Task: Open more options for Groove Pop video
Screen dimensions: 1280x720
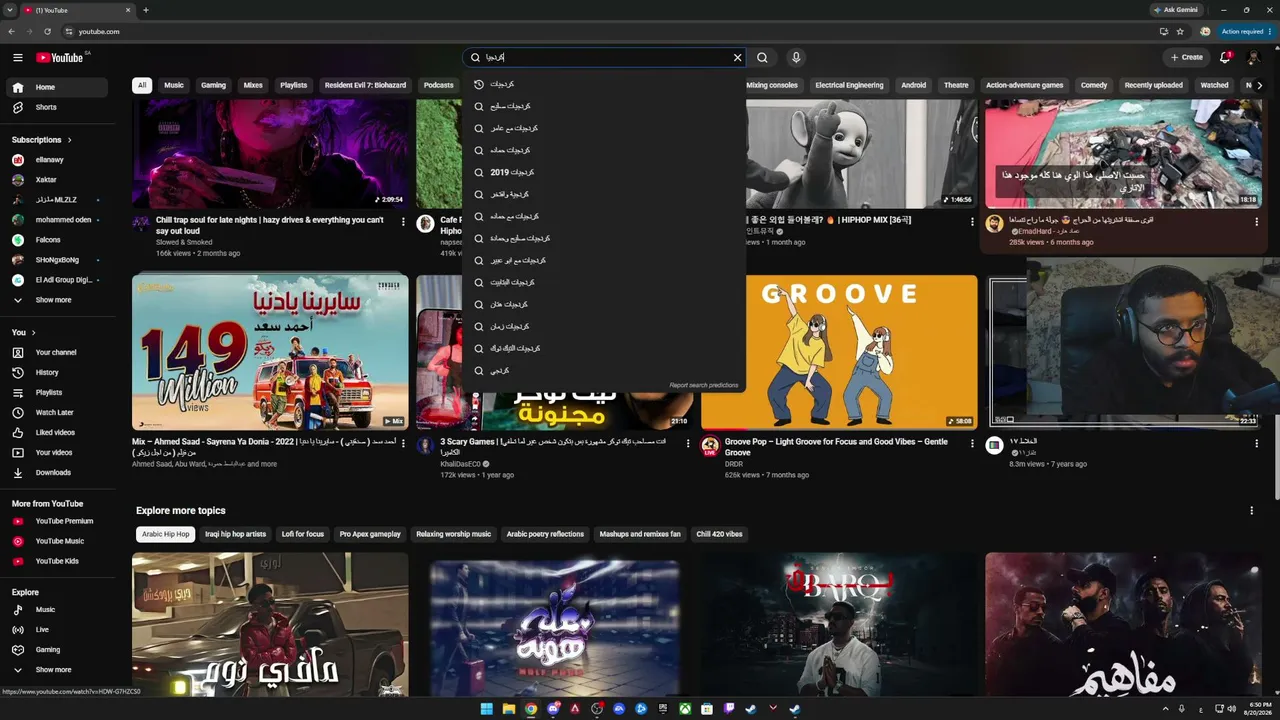Action: [x=972, y=443]
